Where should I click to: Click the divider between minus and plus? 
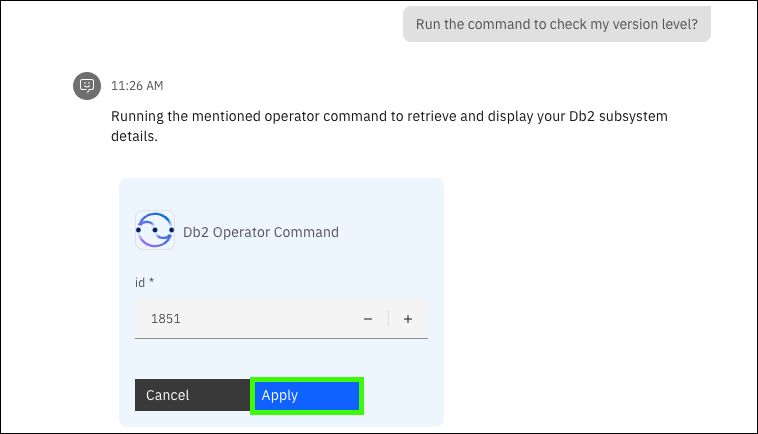tap(388, 319)
